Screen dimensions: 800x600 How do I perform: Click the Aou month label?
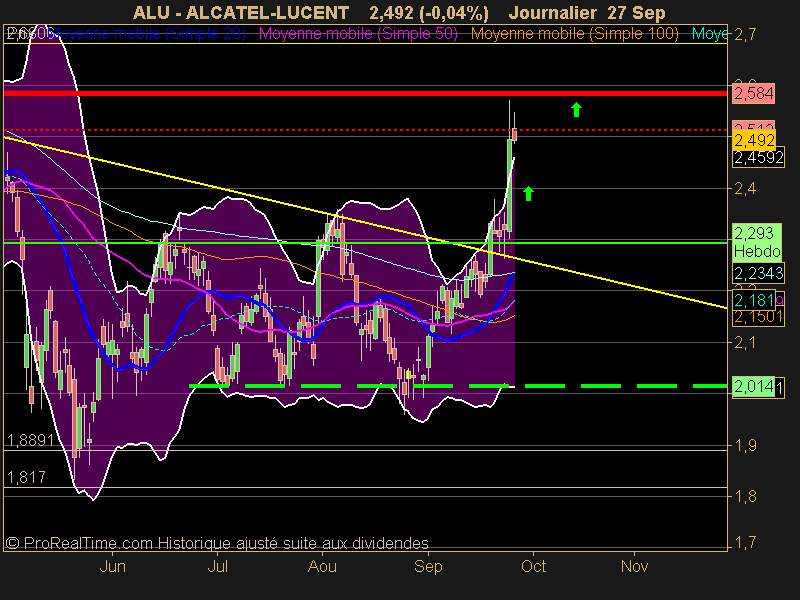[x=322, y=567]
